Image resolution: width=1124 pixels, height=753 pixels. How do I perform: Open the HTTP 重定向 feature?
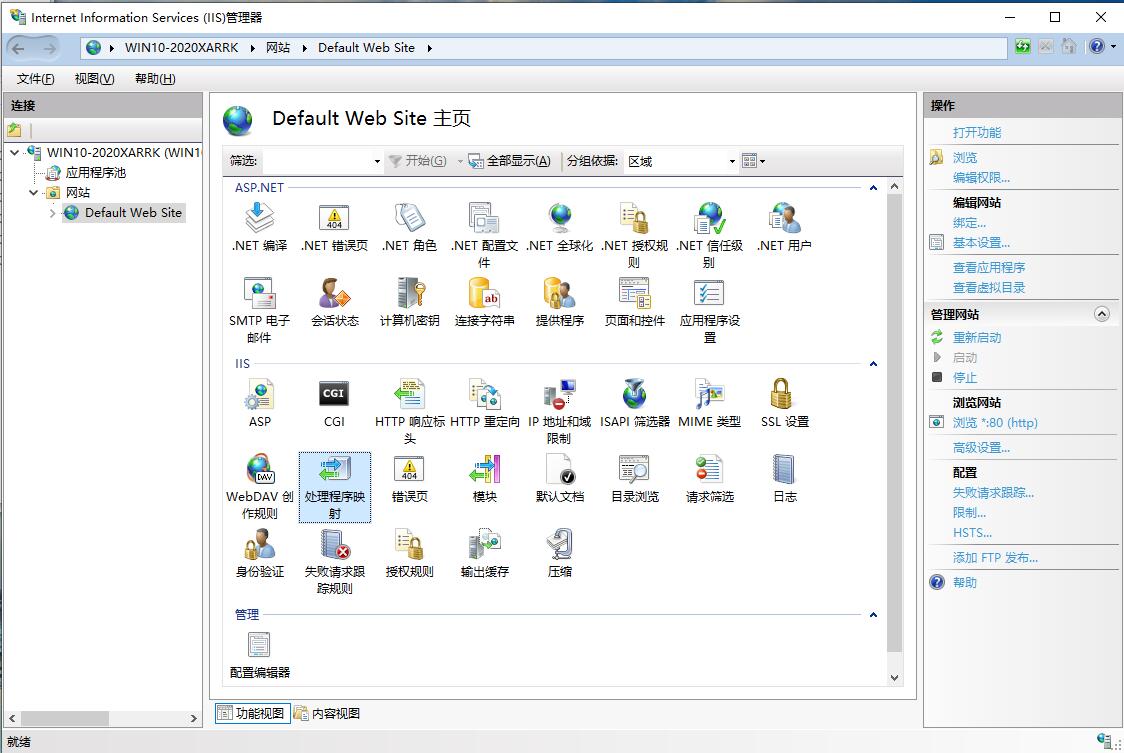[485, 403]
